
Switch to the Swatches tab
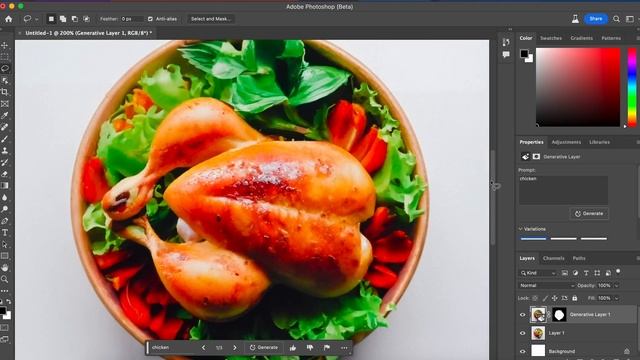point(551,38)
